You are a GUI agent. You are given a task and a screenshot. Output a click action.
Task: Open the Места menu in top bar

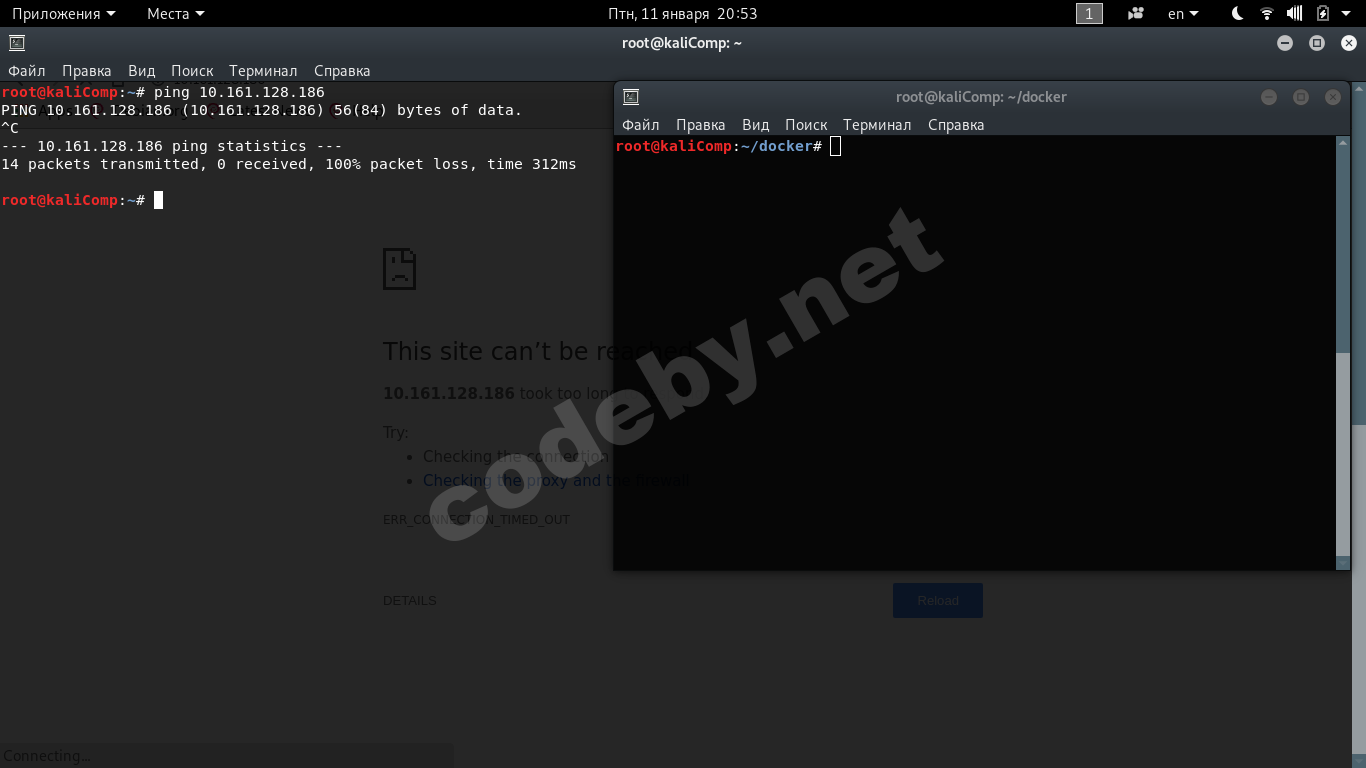(x=175, y=14)
